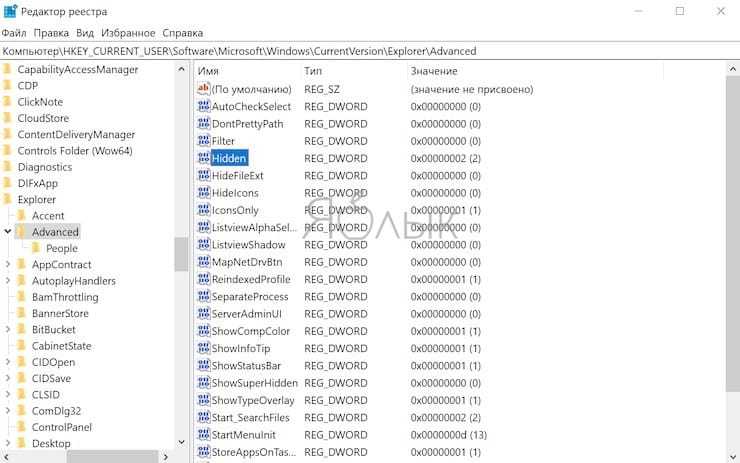Expand the AppContract key
Screen dimensions: 740x463
(x=8, y=264)
